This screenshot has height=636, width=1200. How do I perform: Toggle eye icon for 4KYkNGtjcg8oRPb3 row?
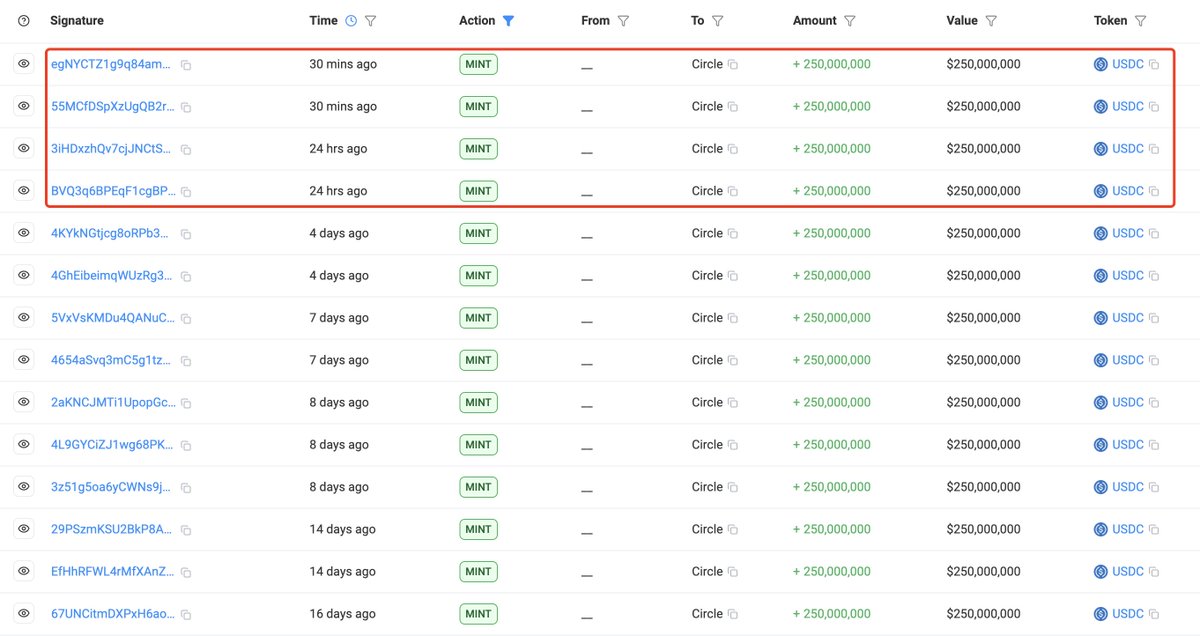pyautogui.click(x=24, y=233)
